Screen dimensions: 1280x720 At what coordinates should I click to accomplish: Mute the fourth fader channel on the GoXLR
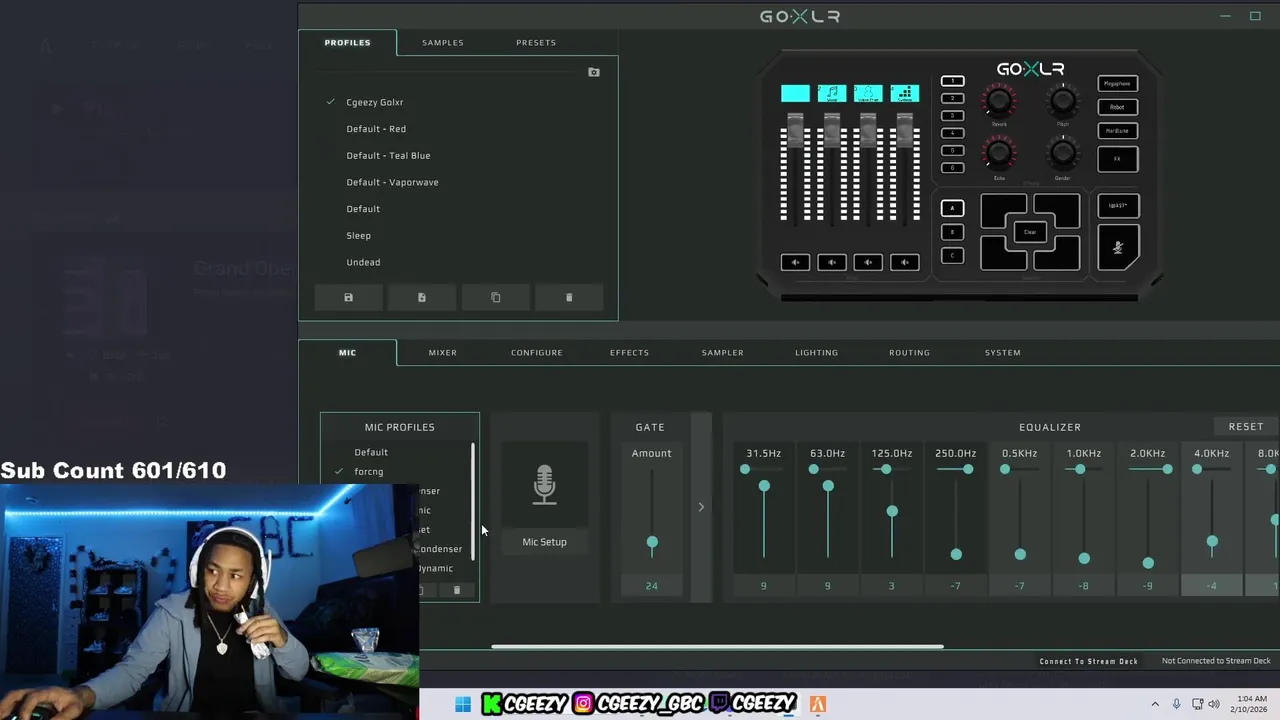coord(904,262)
